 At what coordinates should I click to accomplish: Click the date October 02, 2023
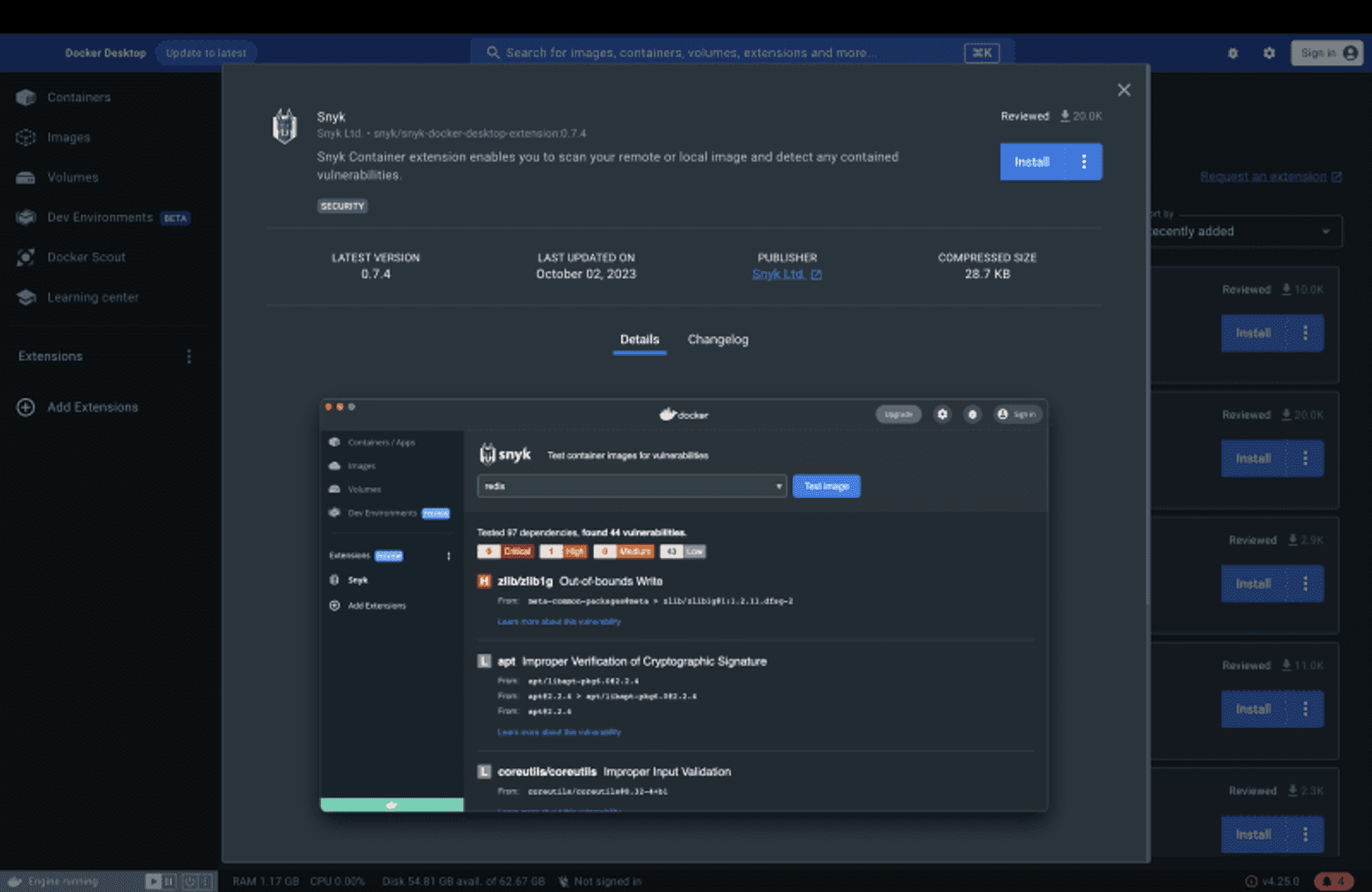coord(586,274)
